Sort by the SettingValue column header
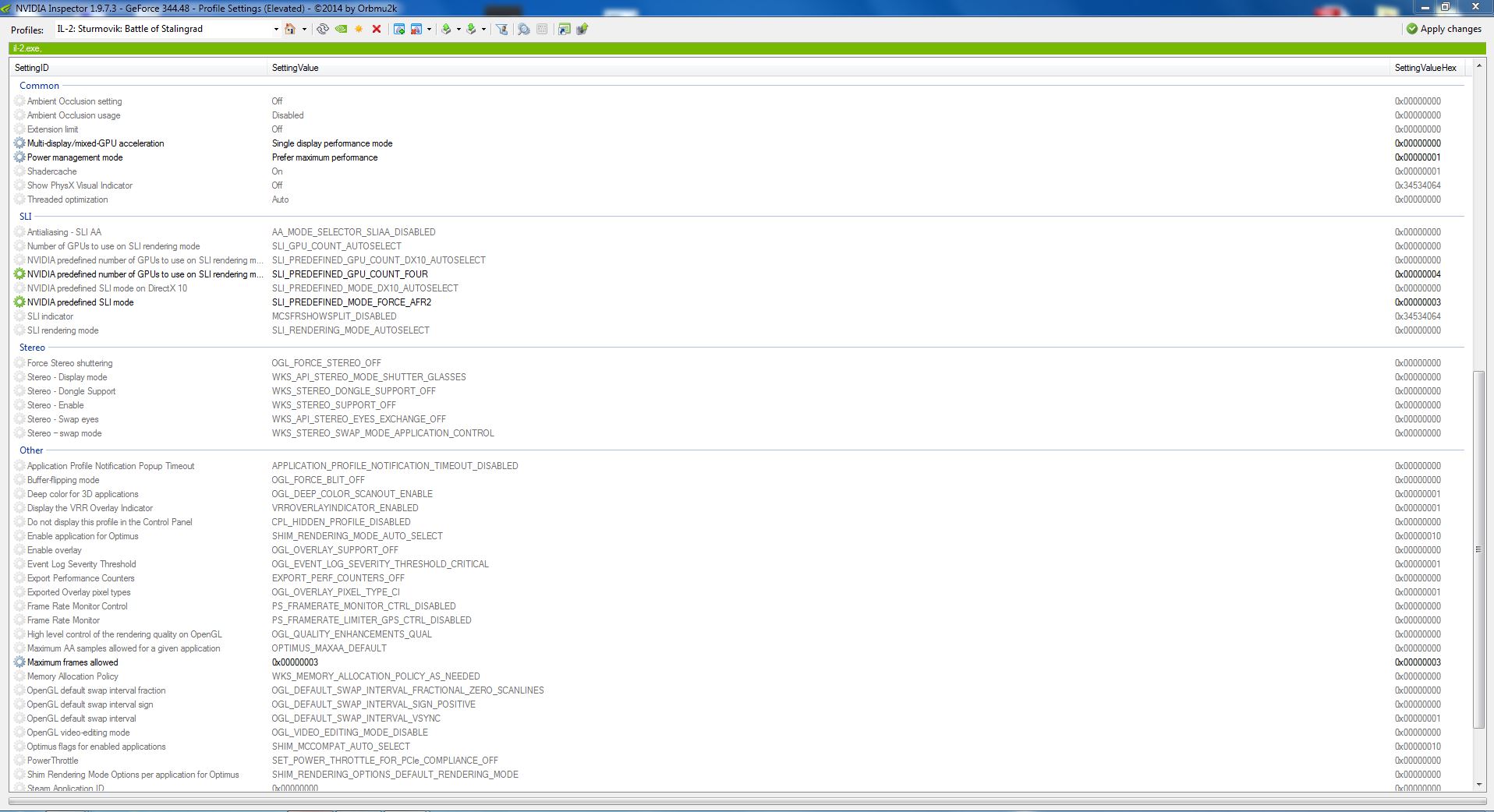This screenshot has height=812, width=1494. click(829, 68)
